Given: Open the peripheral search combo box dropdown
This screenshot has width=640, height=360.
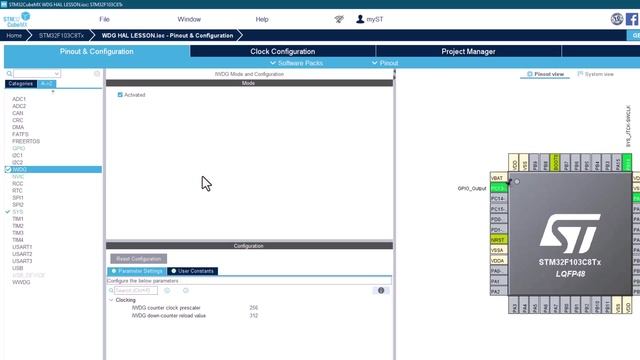Looking at the screenshot, I should (x=56, y=73).
